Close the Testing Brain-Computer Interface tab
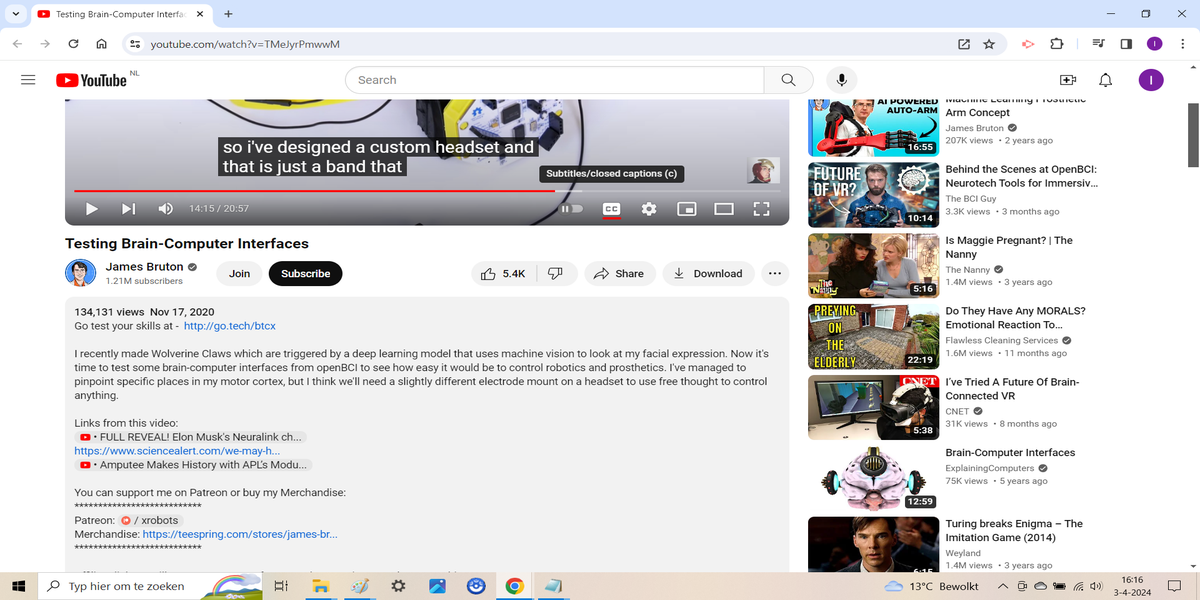 point(199,14)
